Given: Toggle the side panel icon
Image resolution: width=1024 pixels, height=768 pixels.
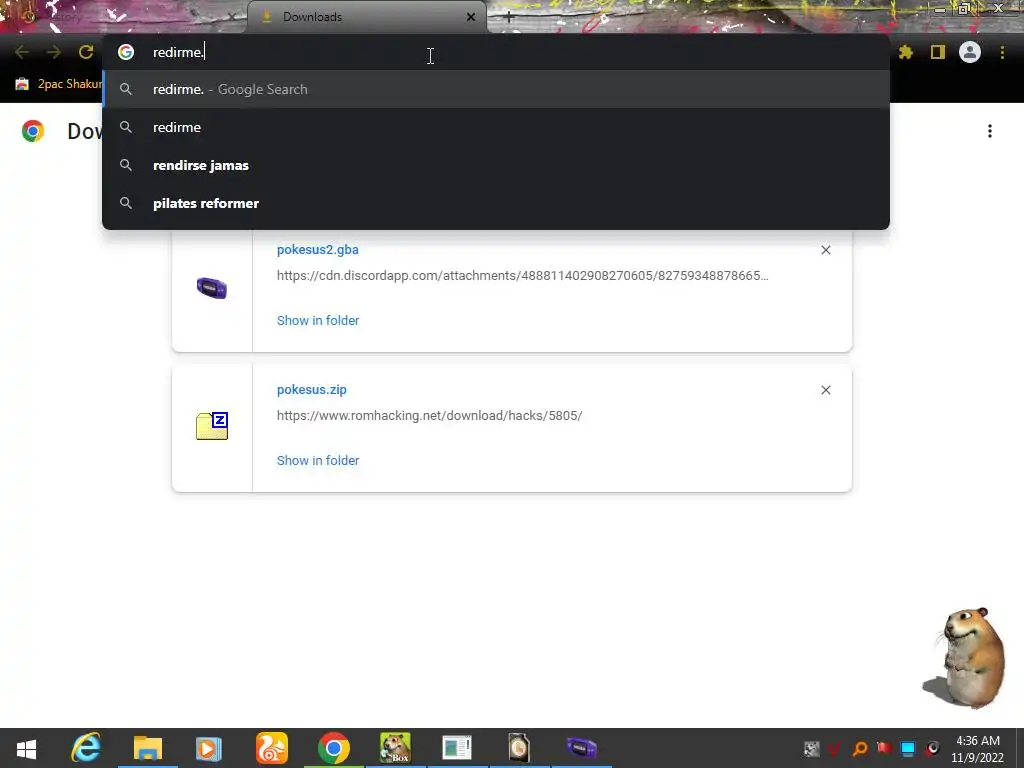Looking at the screenshot, I should pyautogui.click(x=938, y=52).
